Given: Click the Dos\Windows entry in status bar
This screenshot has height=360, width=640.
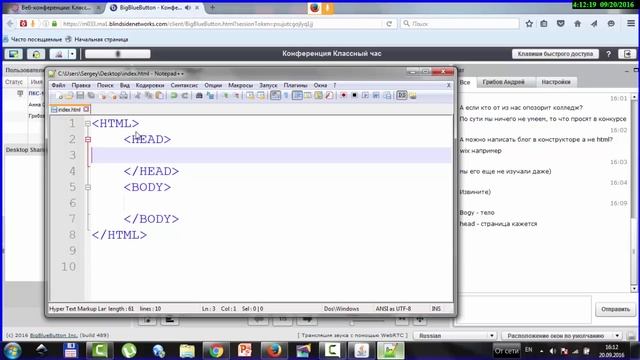Looking at the screenshot, I should click(341, 309).
